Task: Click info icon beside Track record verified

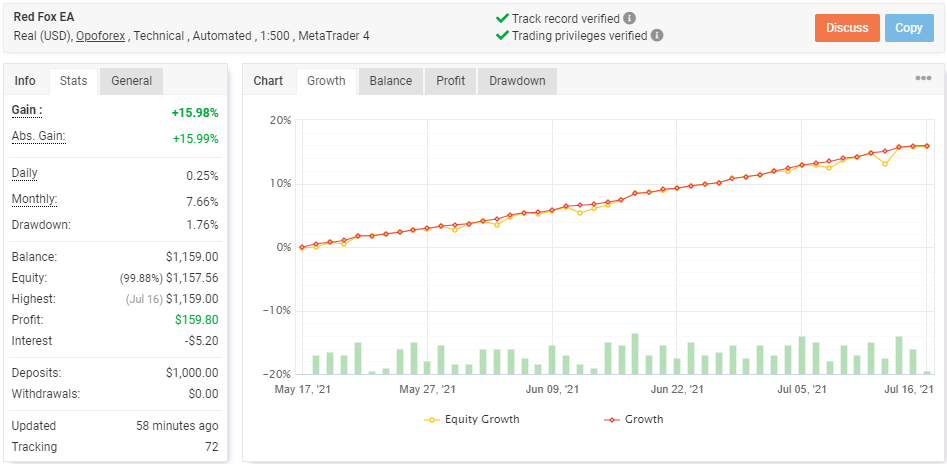Action: [628, 18]
